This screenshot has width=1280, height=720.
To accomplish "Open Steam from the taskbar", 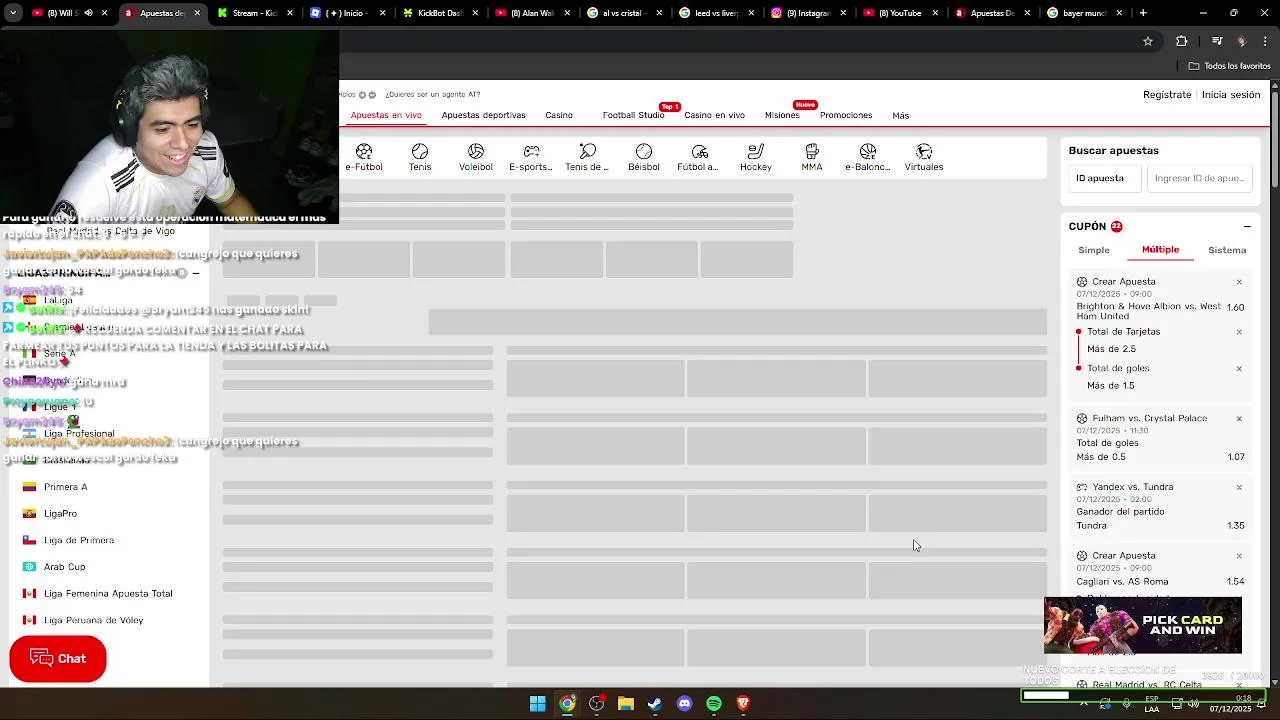I will (655, 704).
